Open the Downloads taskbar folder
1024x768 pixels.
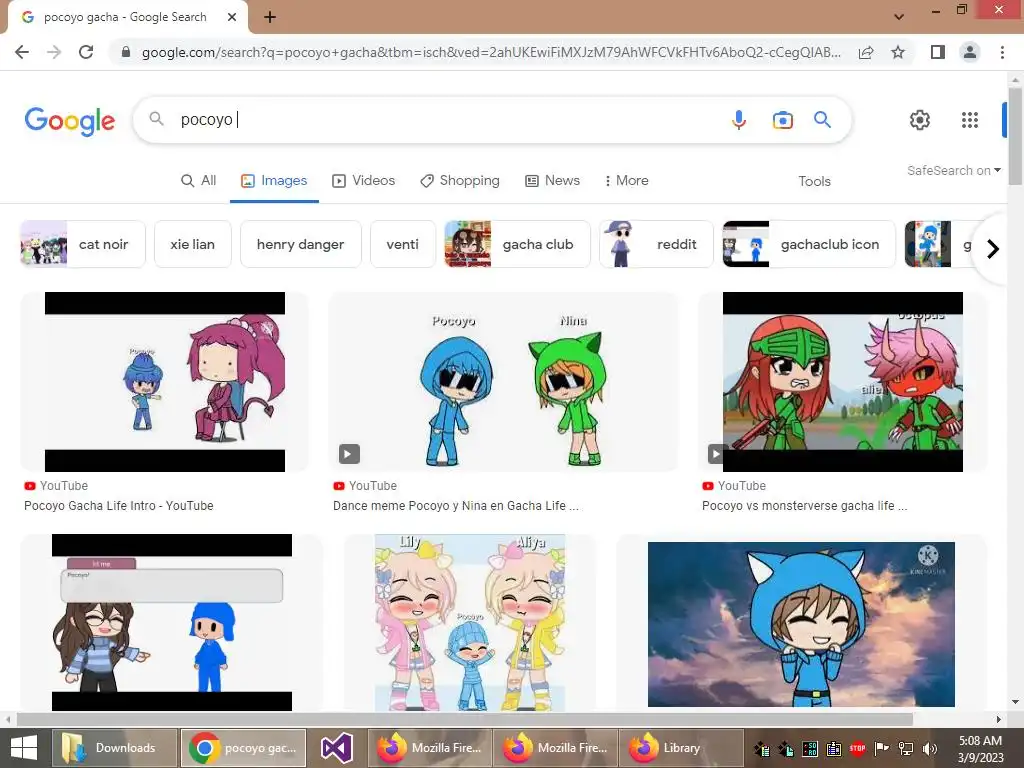114,748
